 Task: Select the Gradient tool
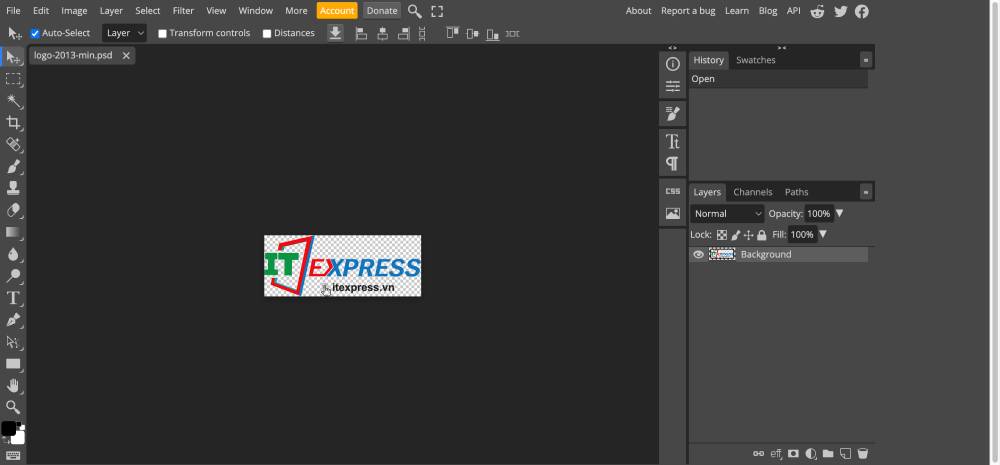[13, 232]
